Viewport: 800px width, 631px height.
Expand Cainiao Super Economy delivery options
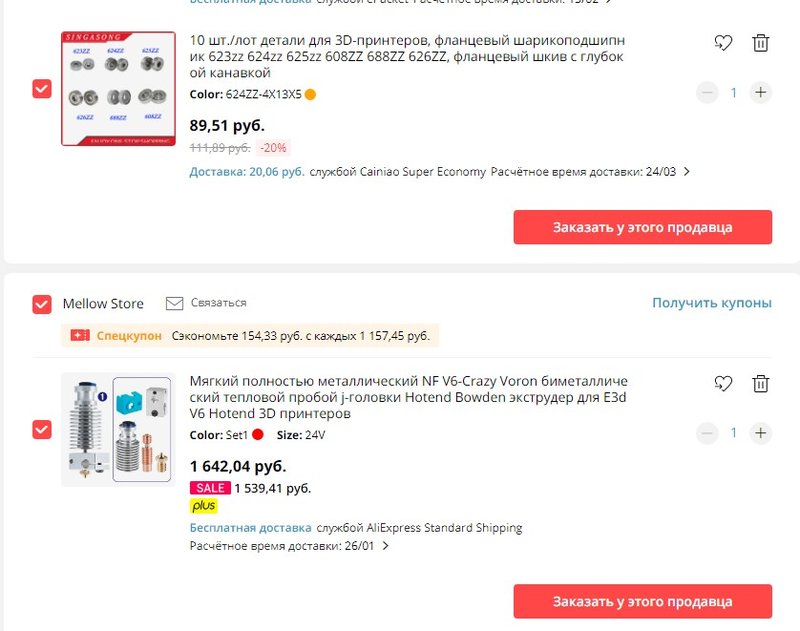pyautogui.click(x=686, y=172)
